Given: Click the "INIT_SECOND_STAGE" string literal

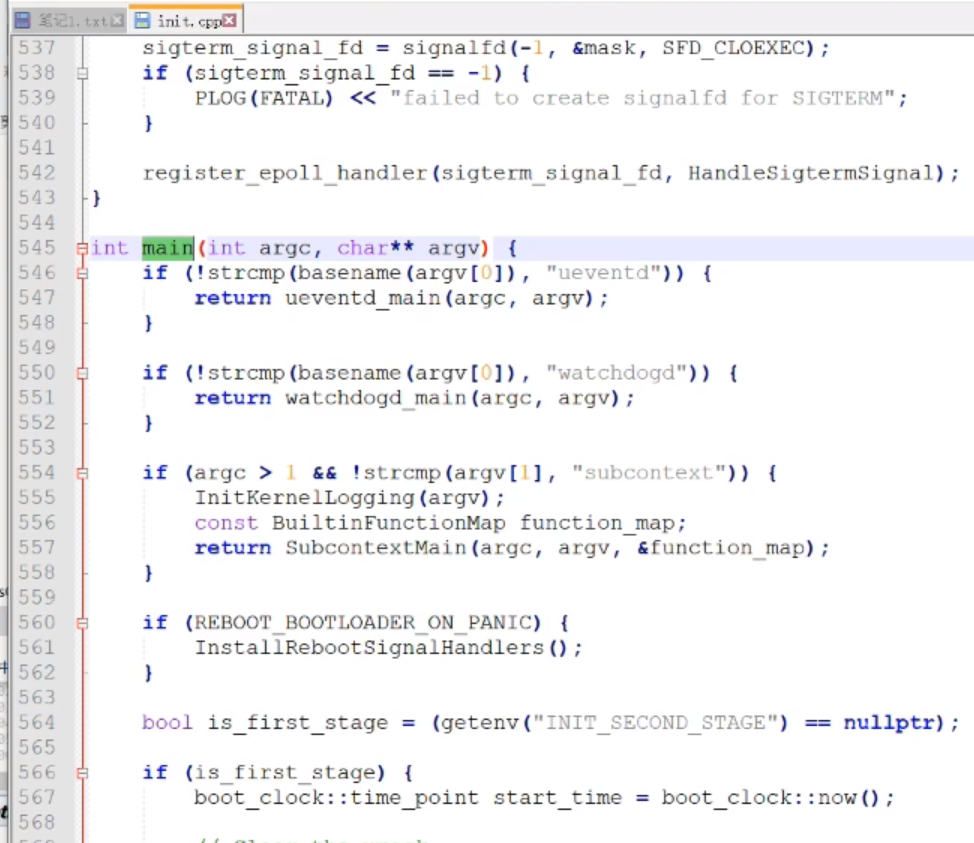Looking at the screenshot, I should click(655, 723).
